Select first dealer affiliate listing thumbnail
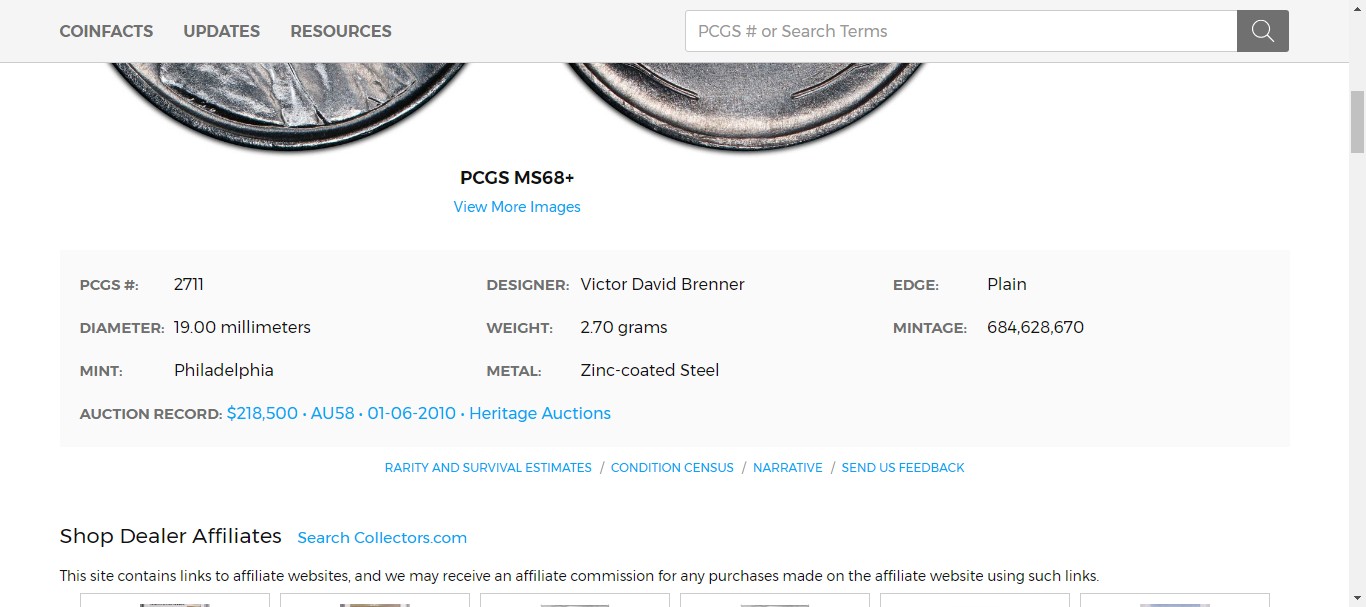The height and width of the screenshot is (607, 1366). (175, 600)
